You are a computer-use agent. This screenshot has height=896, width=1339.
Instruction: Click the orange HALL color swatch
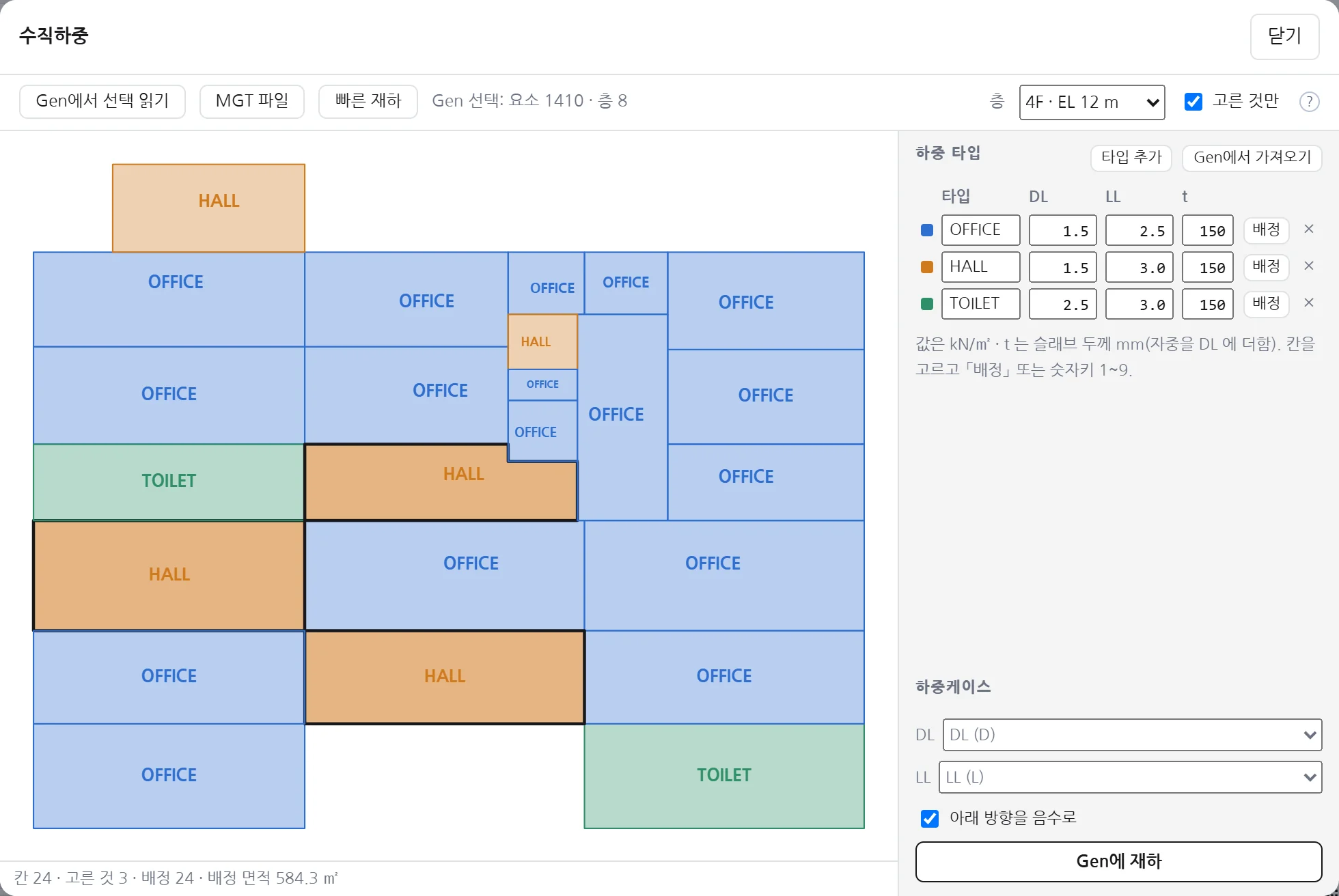pyautogui.click(x=927, y=267)
